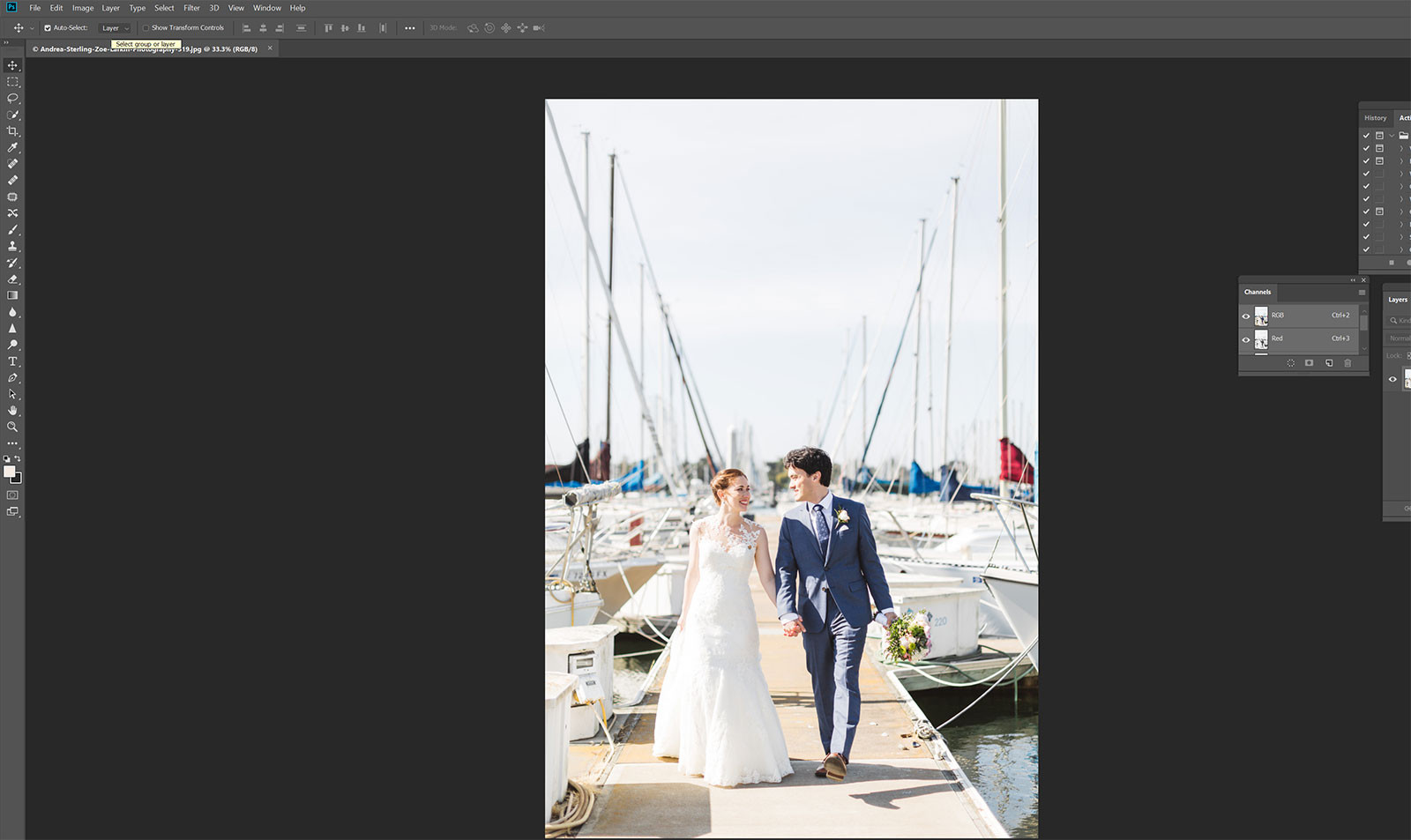Open layer blend mode Normal dropdown
Viewport: 1411px width, 840px height.
coord(1399,338)
